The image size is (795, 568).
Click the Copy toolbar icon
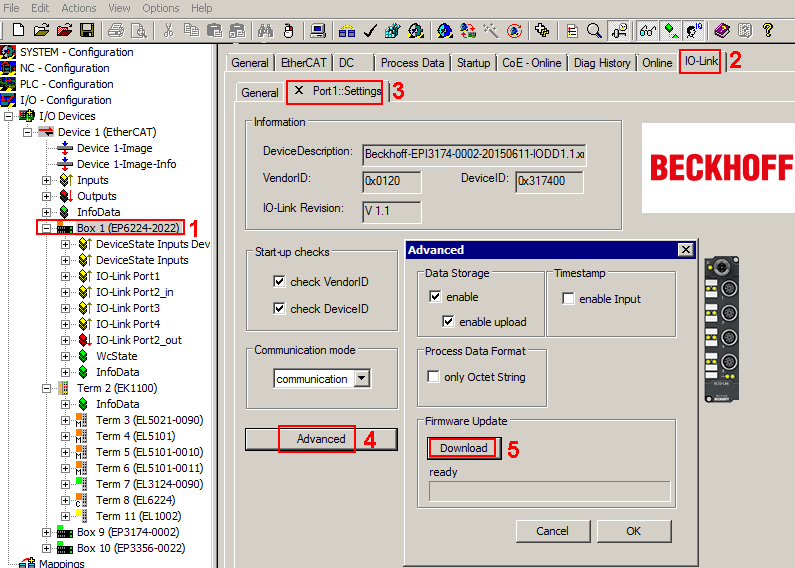[x=191, y=30]
